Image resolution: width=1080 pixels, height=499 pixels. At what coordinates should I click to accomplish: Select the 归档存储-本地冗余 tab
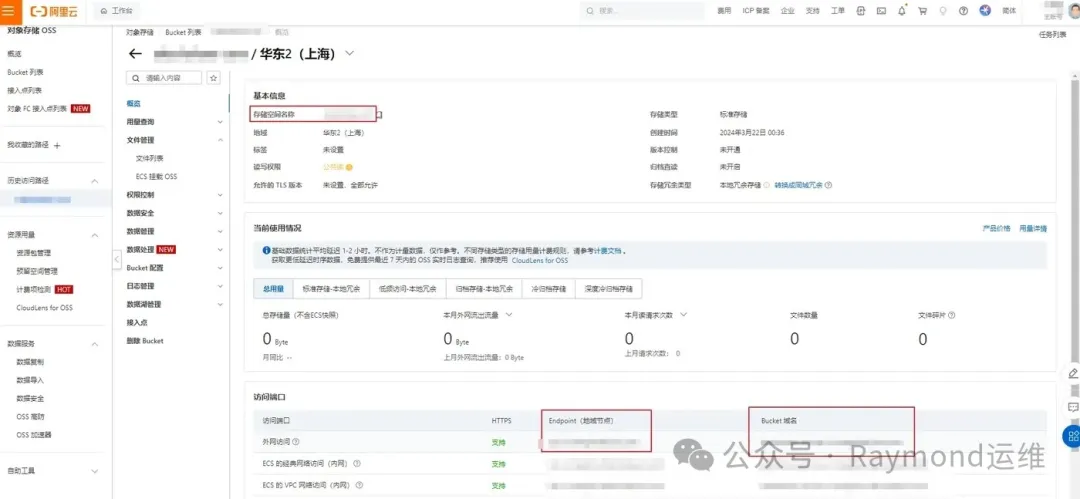(x=484, y=289)
